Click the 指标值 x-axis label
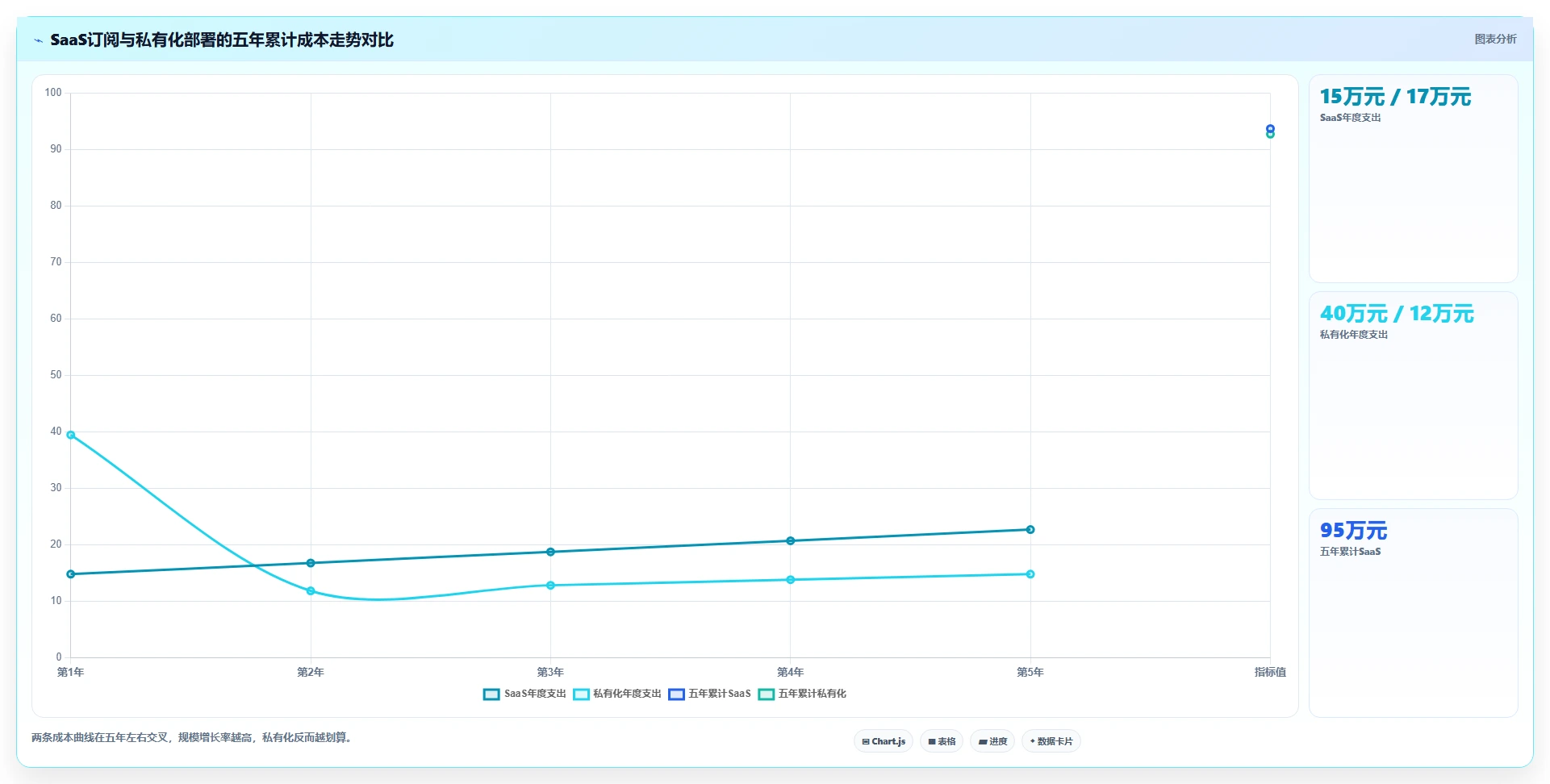Screen dimensions: 1550x784 pos(1270,672)
